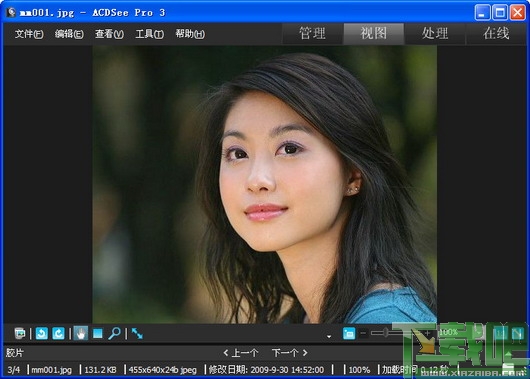This screenshot has width=530, height=379.
Task: Open the 查看(V) menu
Action: click(109, 34)
